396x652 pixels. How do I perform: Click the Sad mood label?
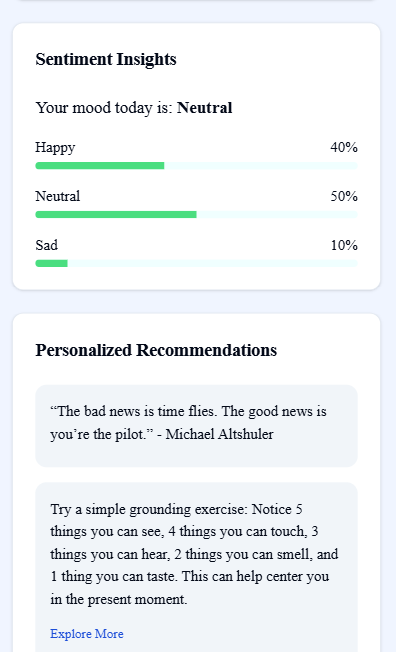47,245
